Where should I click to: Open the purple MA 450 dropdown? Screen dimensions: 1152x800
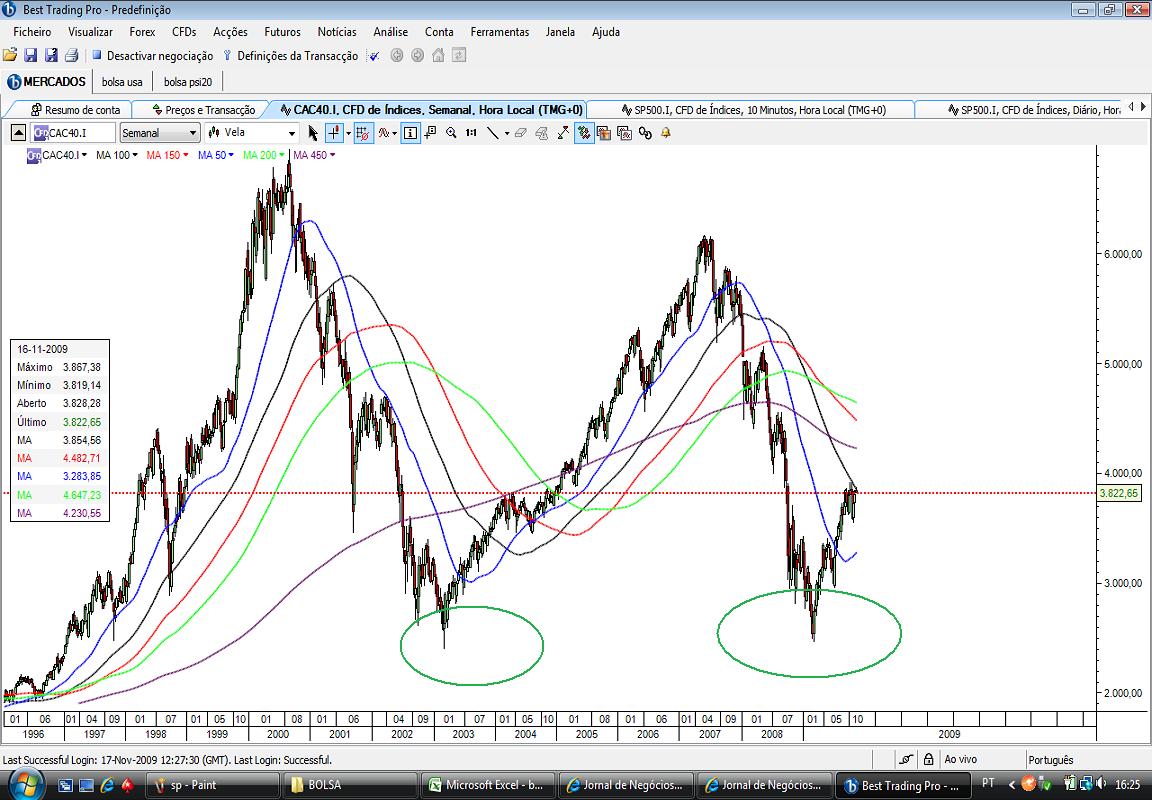(332, 155)
